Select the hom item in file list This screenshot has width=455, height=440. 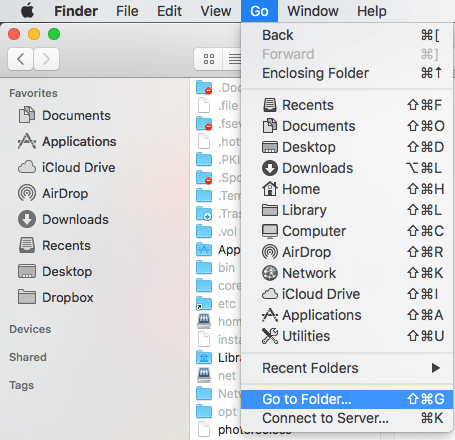(x=217, y=321)
